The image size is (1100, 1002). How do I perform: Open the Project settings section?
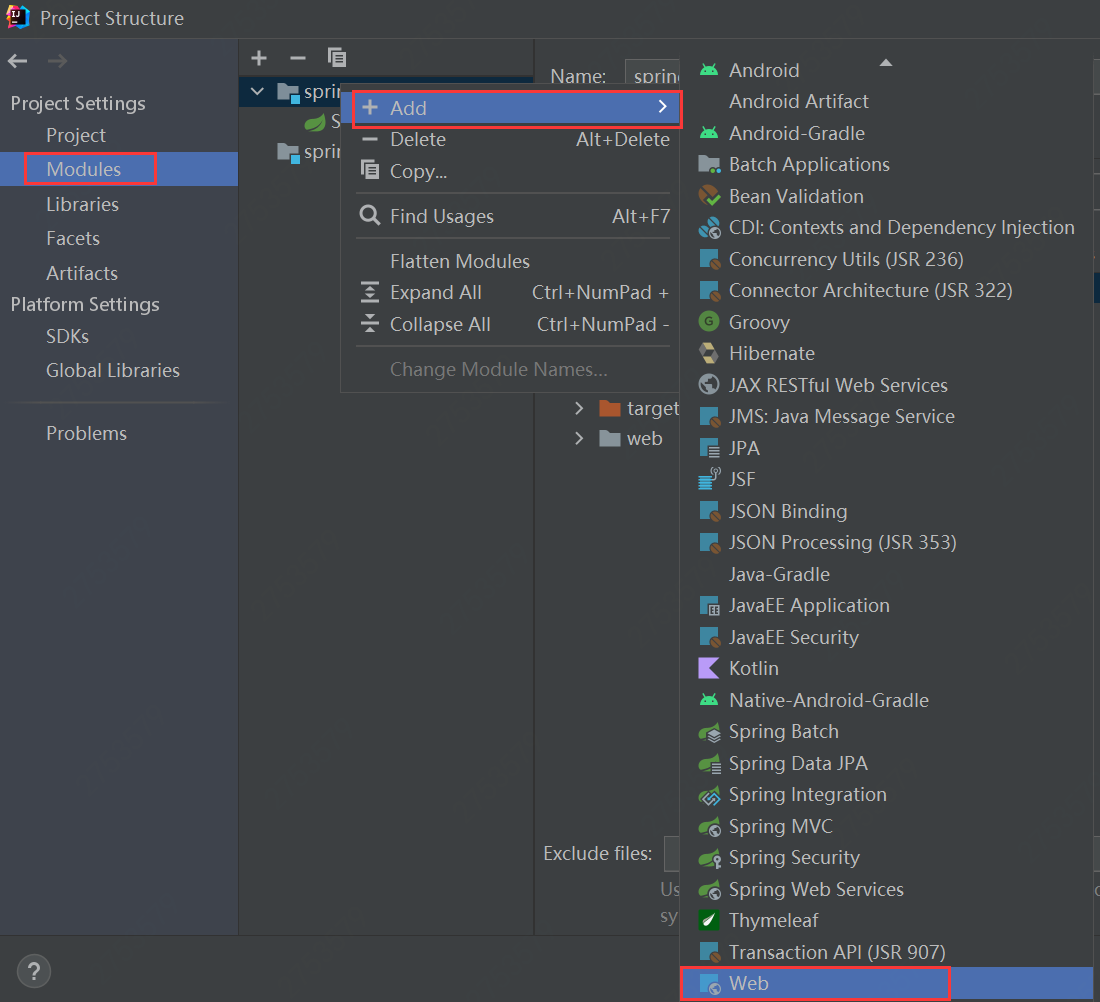pos(76,135)
